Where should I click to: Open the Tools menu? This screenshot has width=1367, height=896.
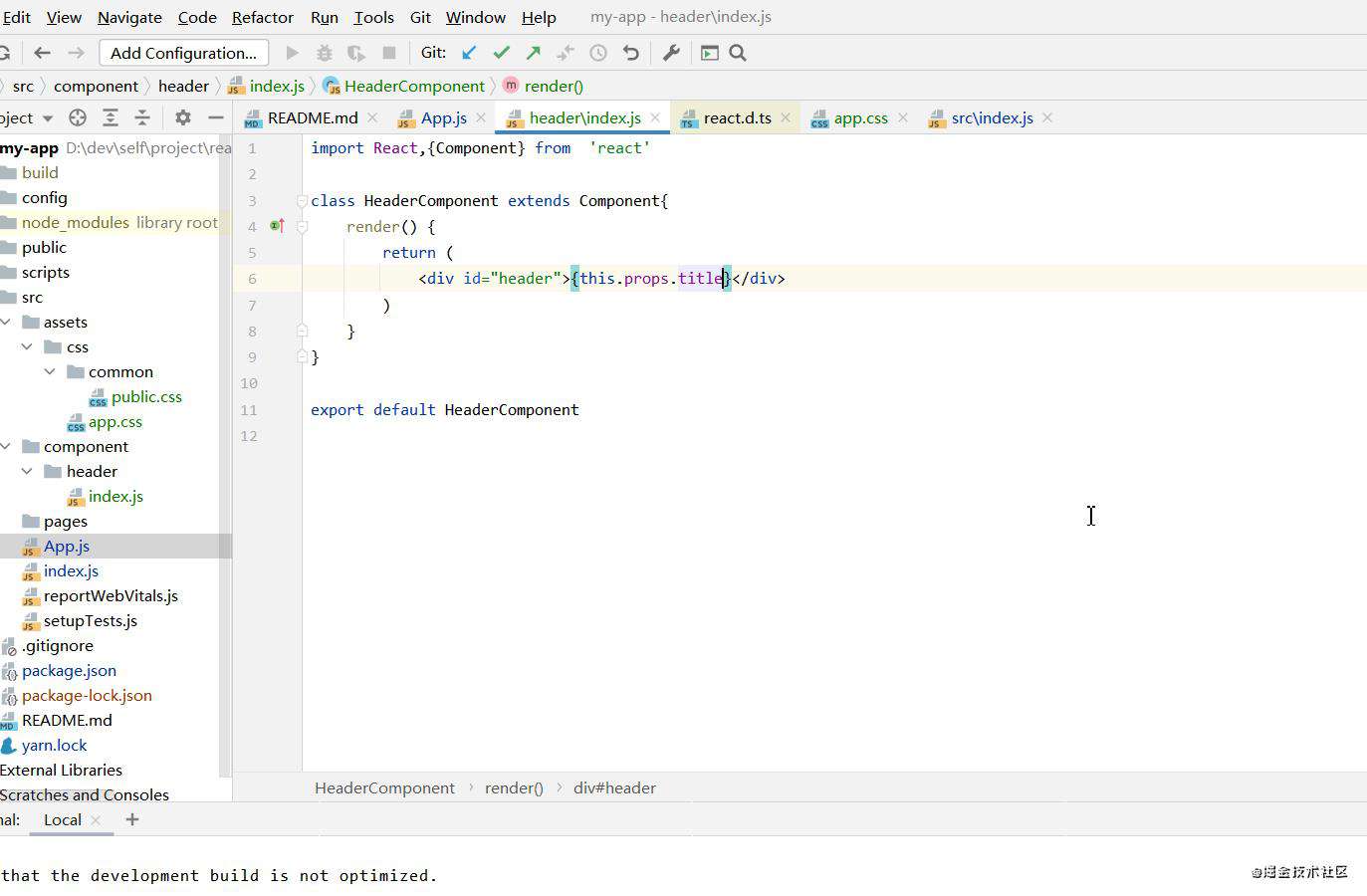373,17
